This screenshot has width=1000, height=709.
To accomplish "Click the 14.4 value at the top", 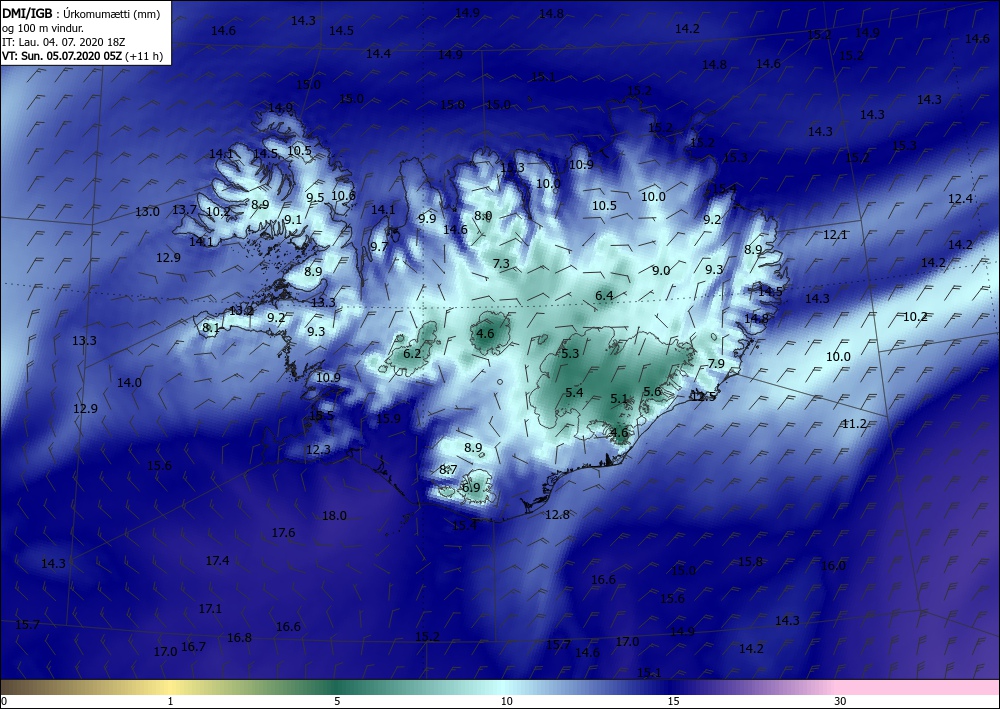I will (x=378, y=54).
